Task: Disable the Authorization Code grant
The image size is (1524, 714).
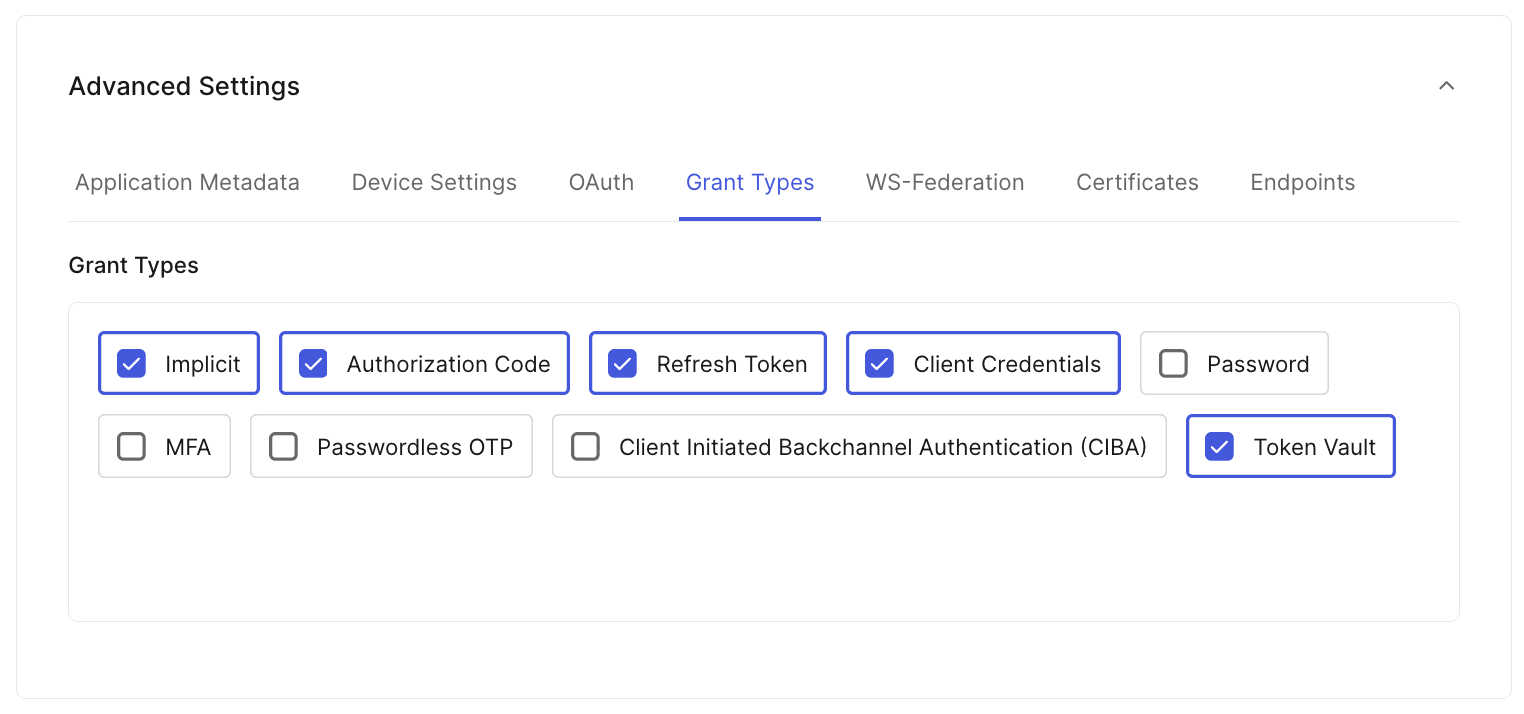Action: pyautogui.click(x=312, y=363)
